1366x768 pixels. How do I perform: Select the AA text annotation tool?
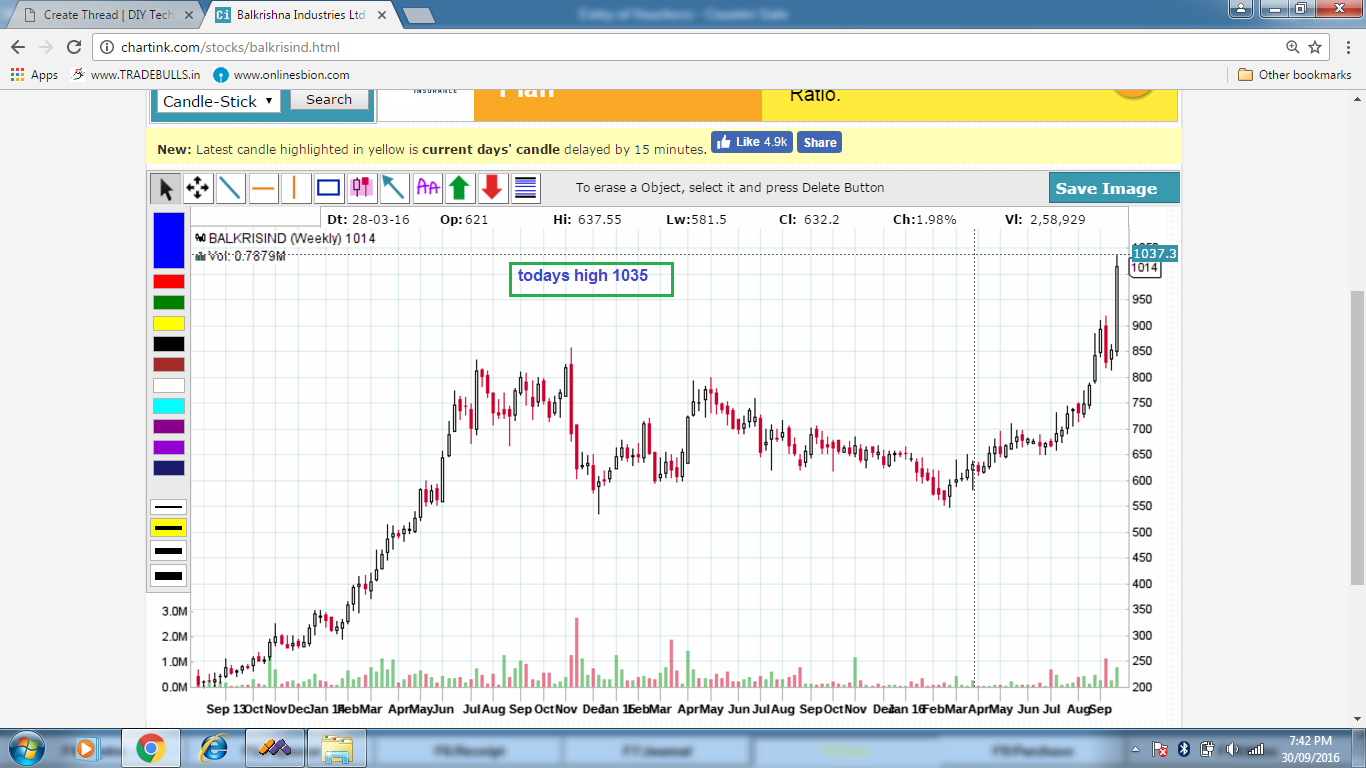click(428, 188)
